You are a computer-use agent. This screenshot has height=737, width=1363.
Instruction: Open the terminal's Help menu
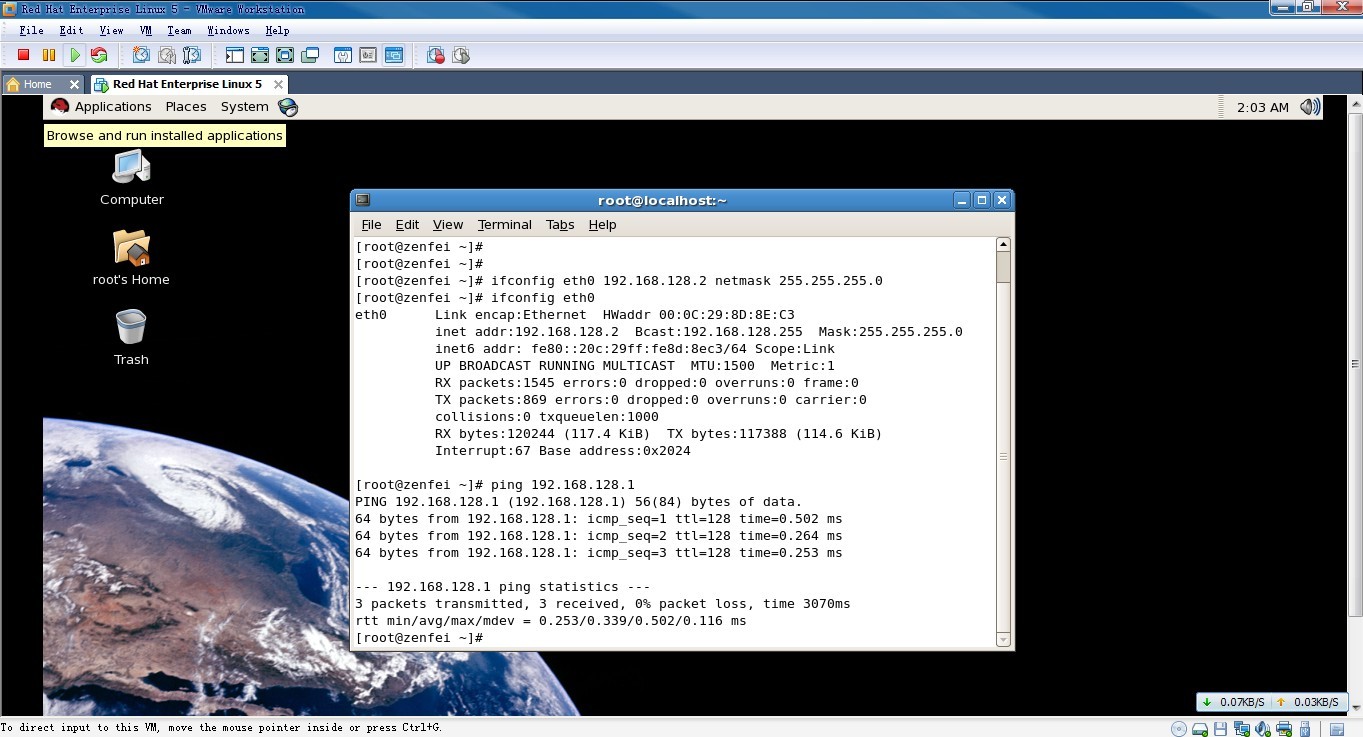(x=602, y=225)
